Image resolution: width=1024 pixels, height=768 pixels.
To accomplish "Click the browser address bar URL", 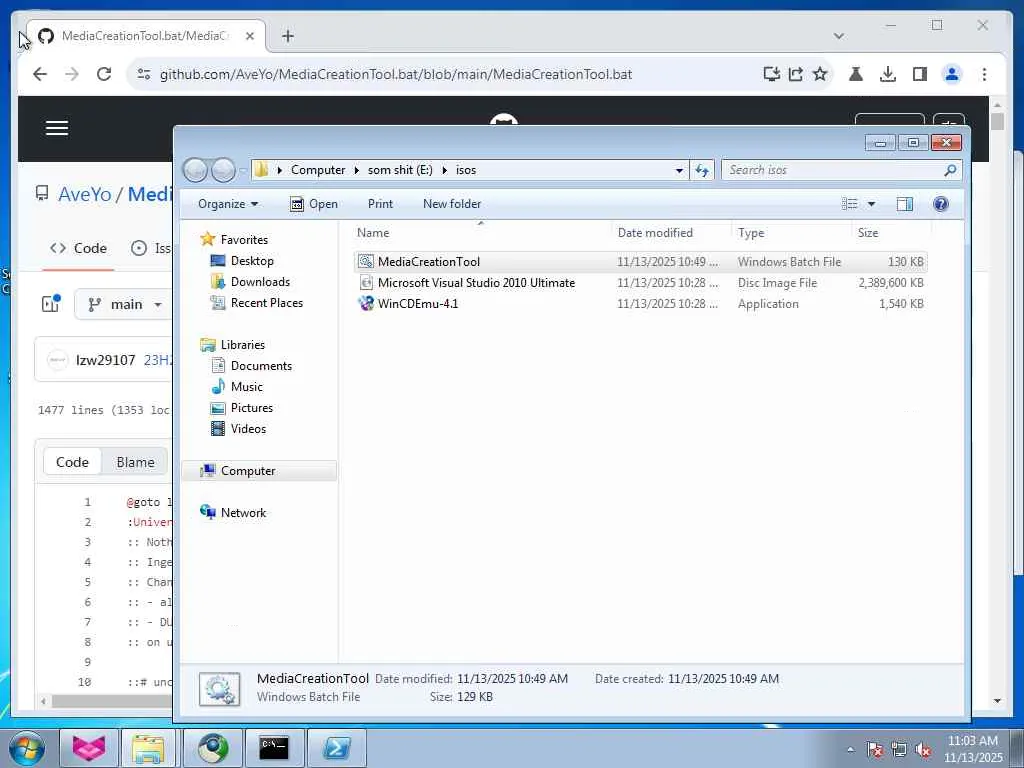I will pos(396,74).
